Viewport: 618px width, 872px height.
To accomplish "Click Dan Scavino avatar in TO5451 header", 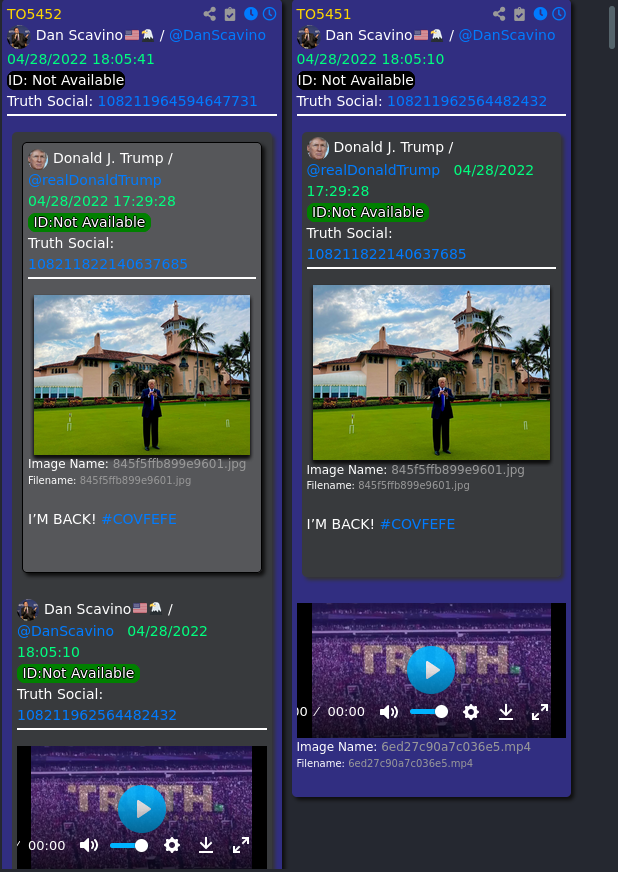I will click(x=309, y=37).
